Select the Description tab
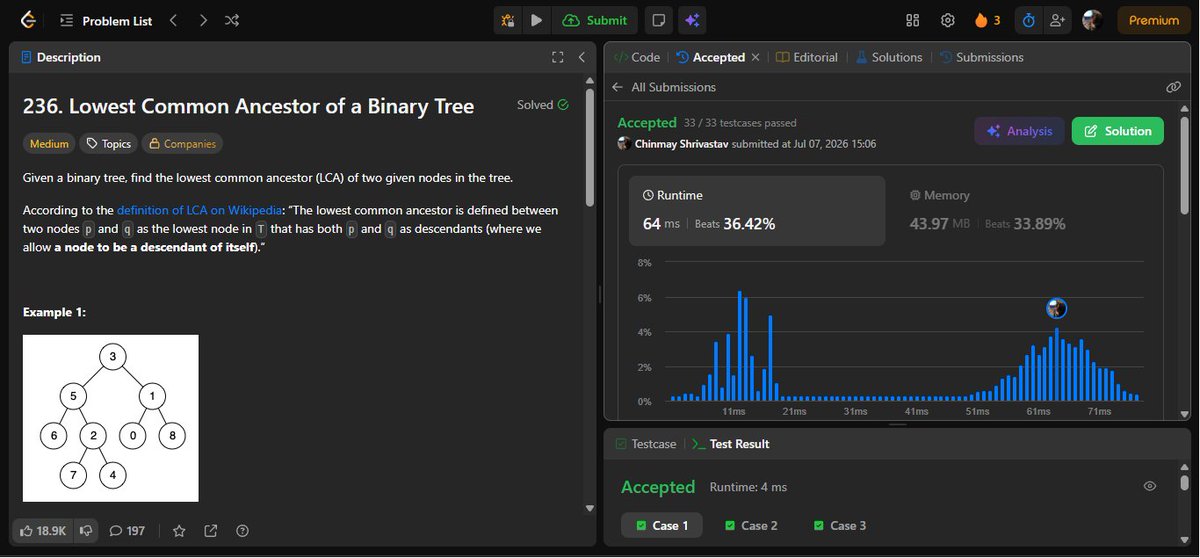 (x=61, y=58)
